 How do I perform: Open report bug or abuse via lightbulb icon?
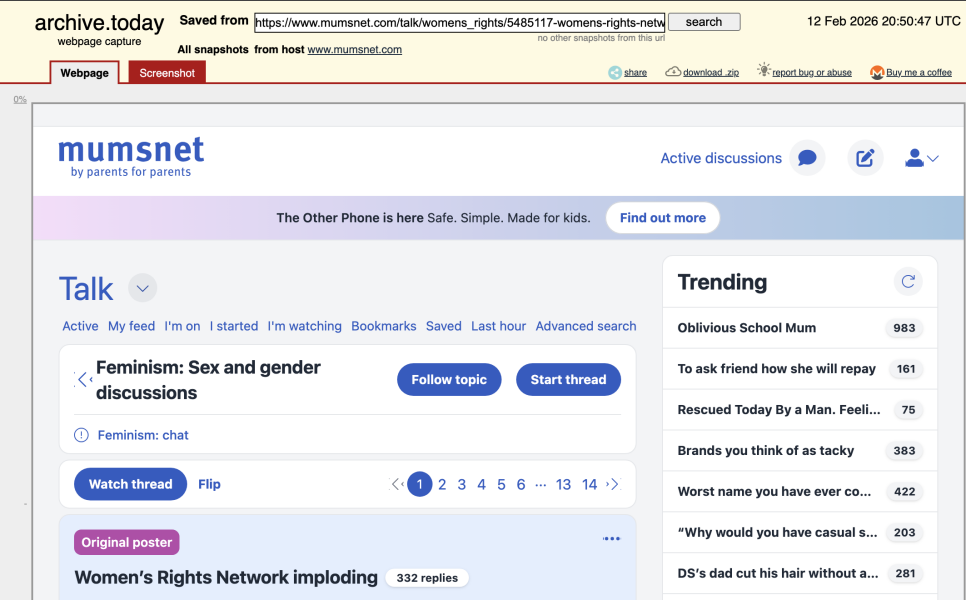click(x=762, y=71)
